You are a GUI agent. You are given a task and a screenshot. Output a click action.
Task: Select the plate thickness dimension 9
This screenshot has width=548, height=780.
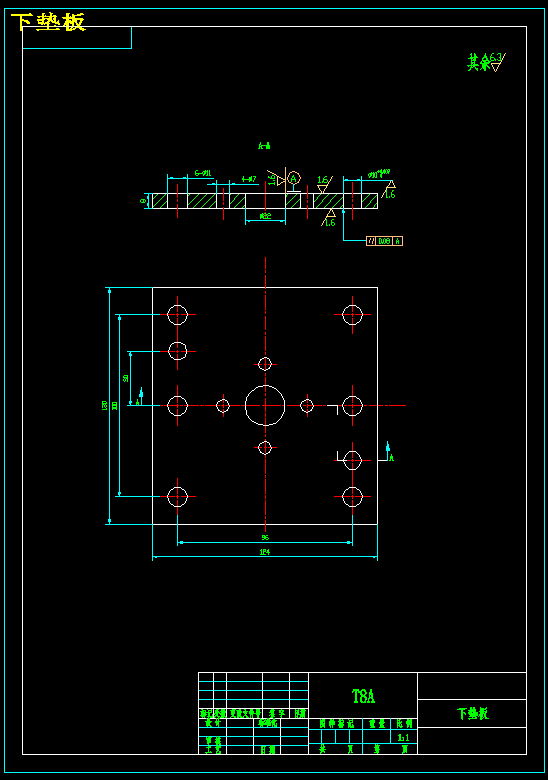(x=143, y=201)
